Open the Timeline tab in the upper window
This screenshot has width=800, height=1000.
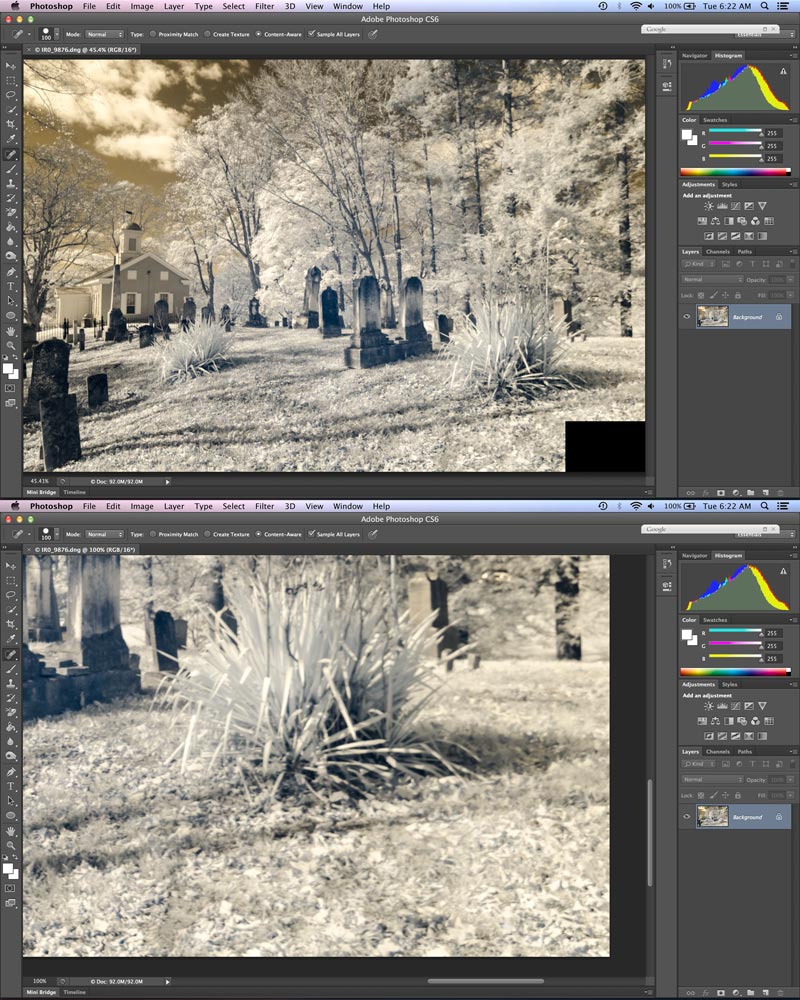pos(75,492)
